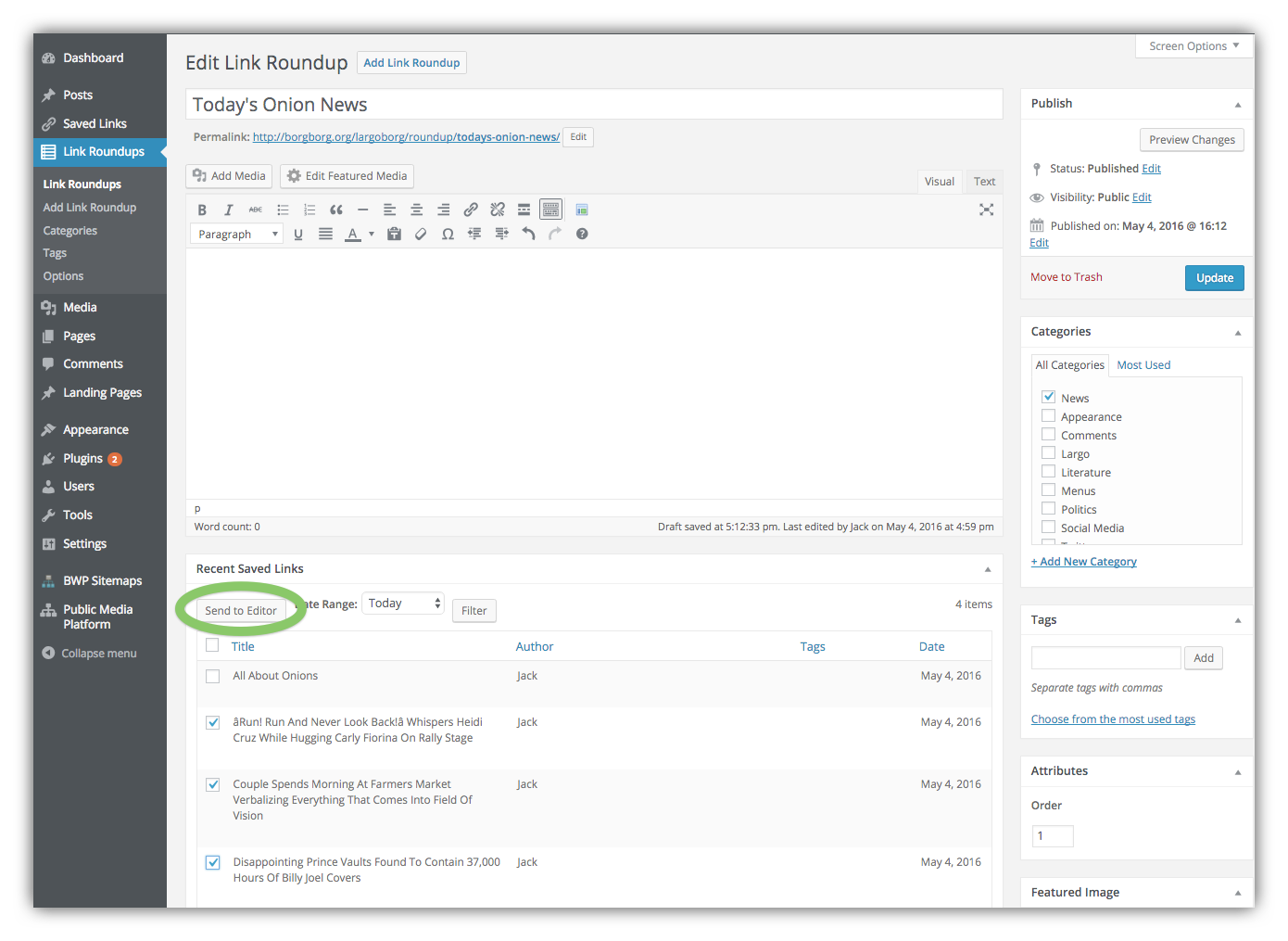Undo last edit in editor toolbar

tap(528, 235)
